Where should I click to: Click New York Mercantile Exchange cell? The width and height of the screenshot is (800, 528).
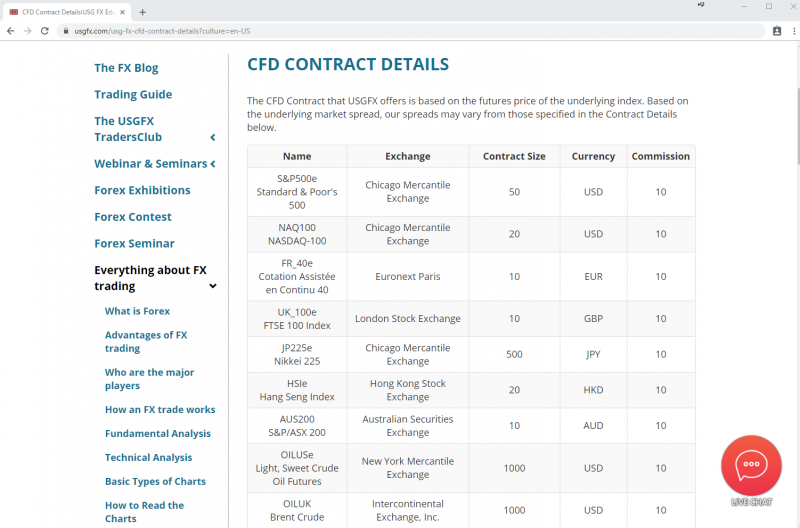click(408, 468)
